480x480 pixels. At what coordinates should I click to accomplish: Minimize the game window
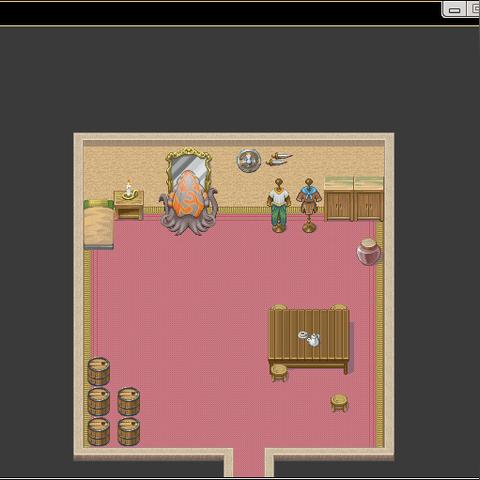pos(455,10)
